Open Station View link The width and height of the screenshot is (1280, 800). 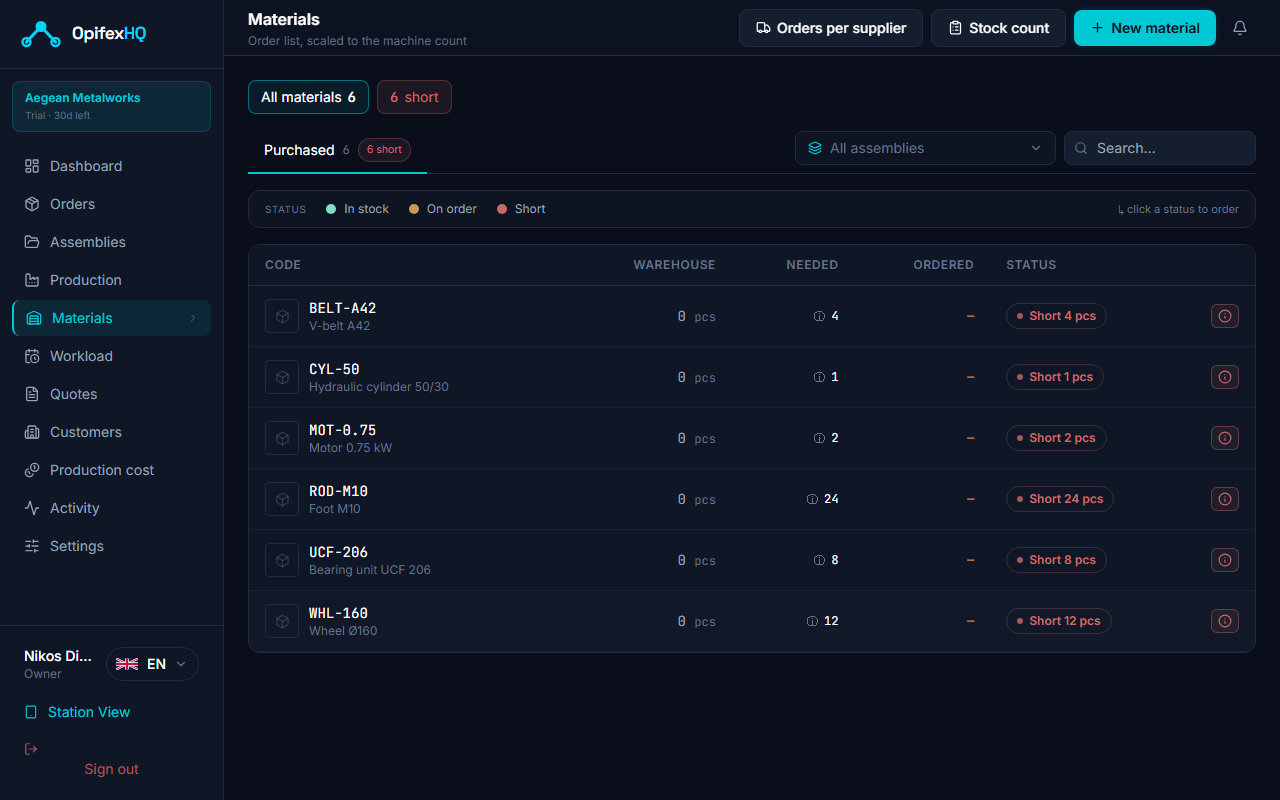(x=78, y=712)
